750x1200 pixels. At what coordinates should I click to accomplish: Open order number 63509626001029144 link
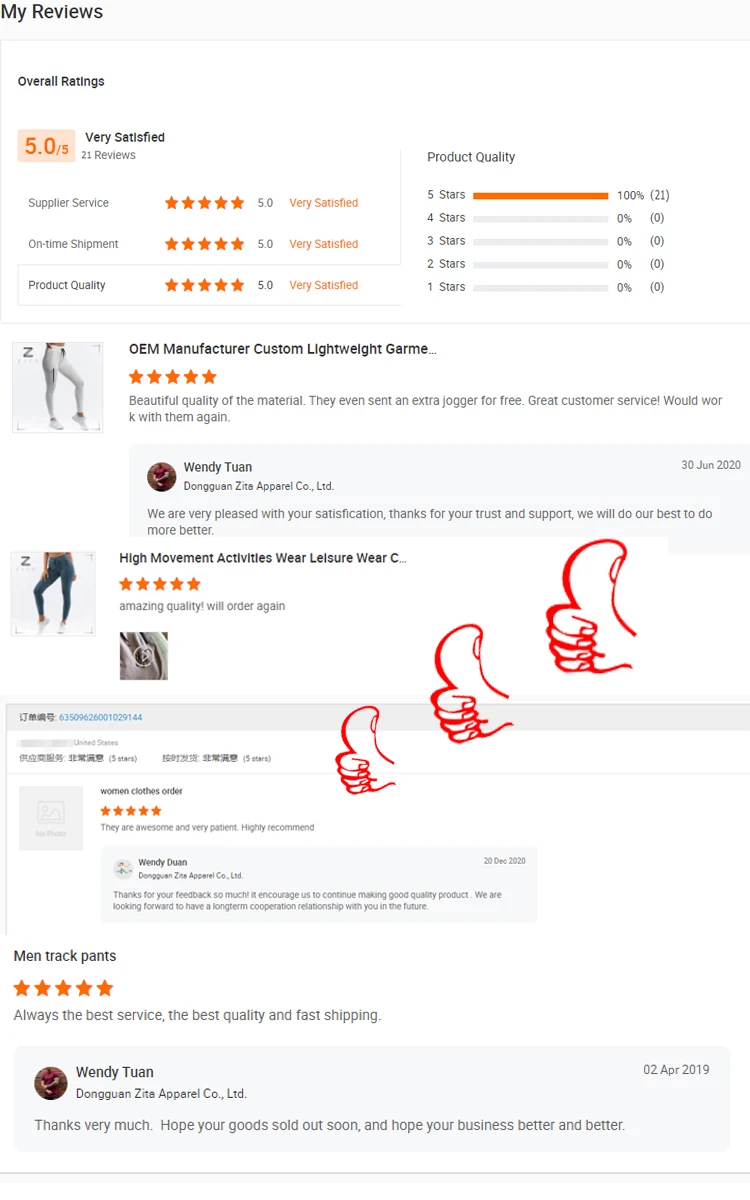pyautogui.click(x=101, y=718)
